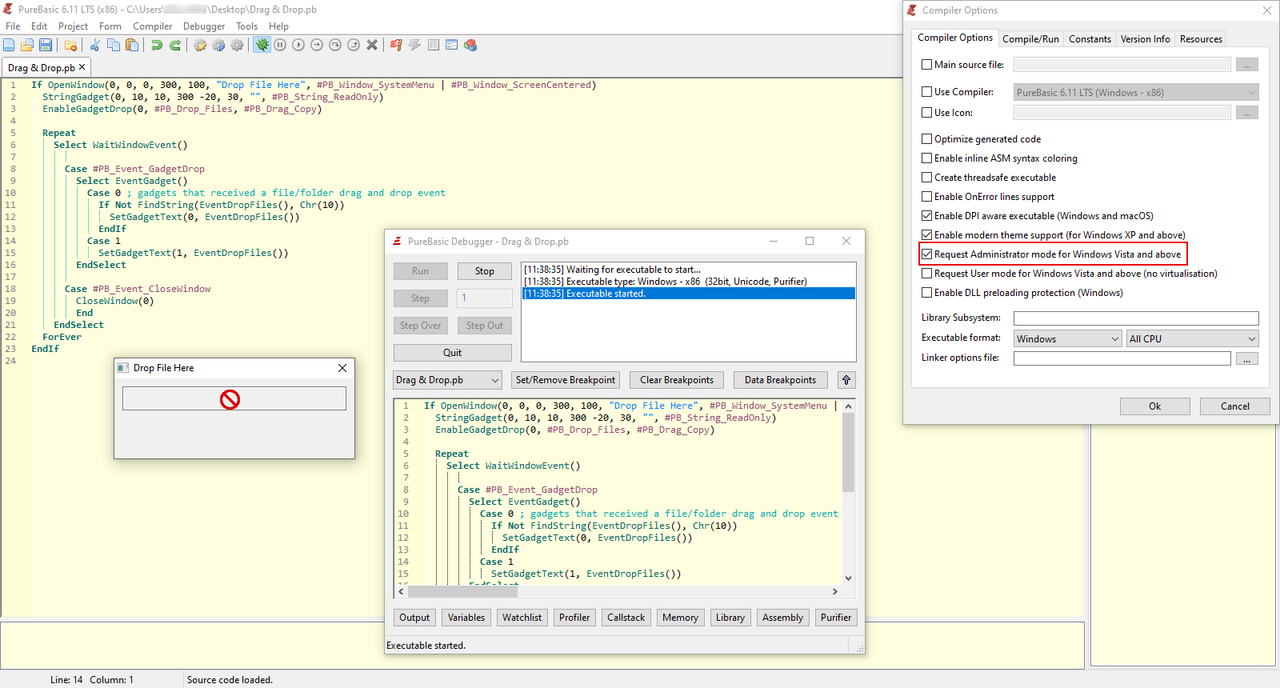The image size is (1280, 688).
Task: Click the Kill program X toolbar icon
Action: pos(372,45)
